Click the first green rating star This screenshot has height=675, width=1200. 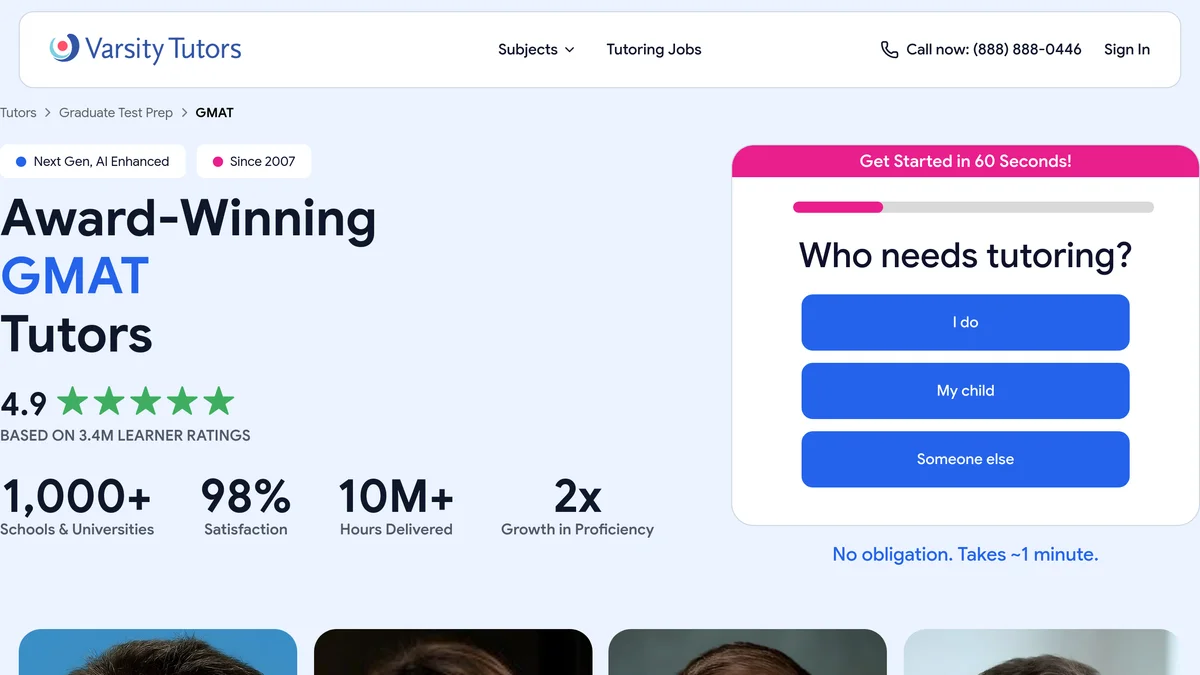[73, 401]
